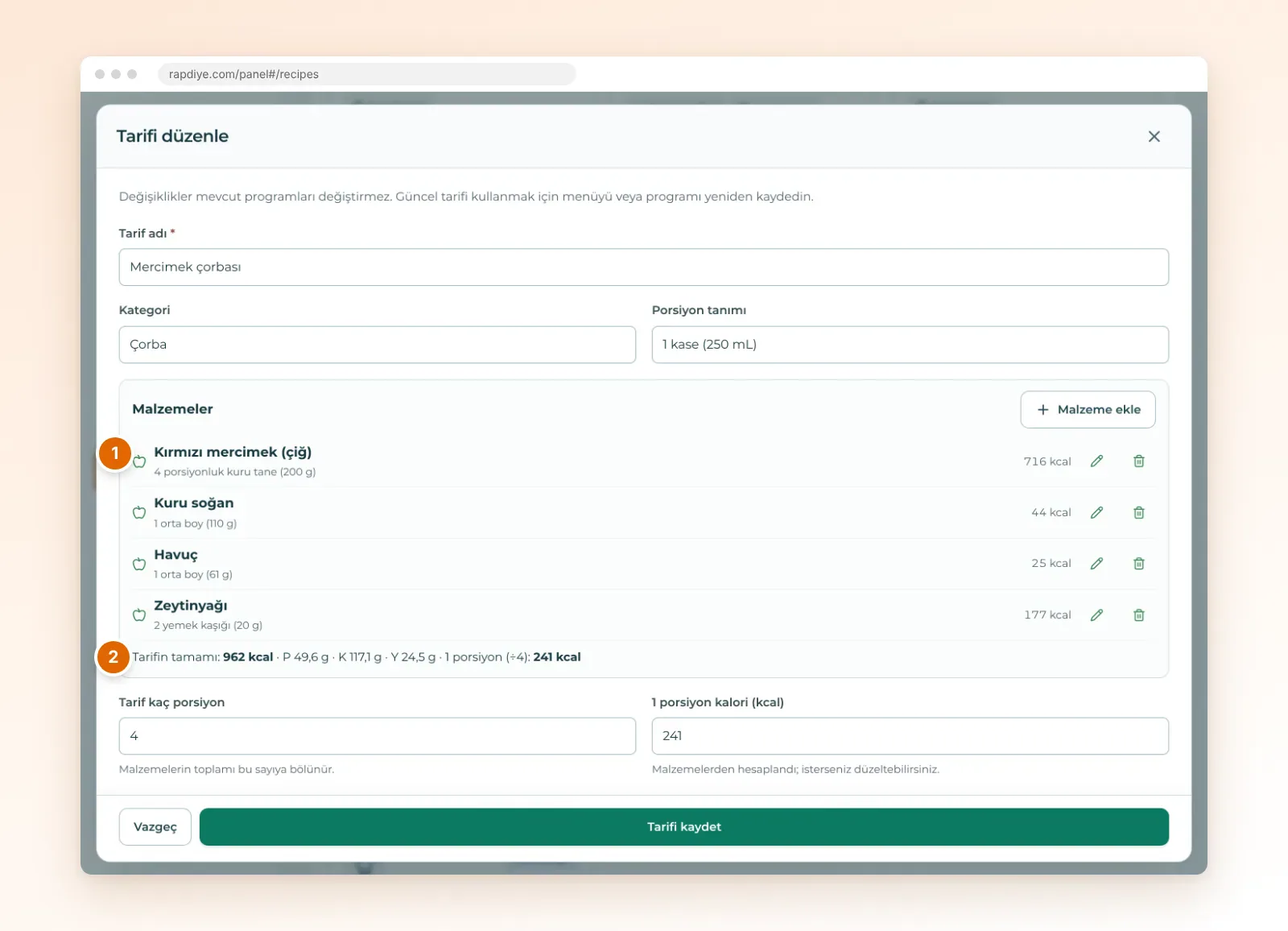Click the apple icon beside Kırmızı mercimek
The height and width of the screenshot is (931, 1288).
pyautogui.click(x=139, y=461)
